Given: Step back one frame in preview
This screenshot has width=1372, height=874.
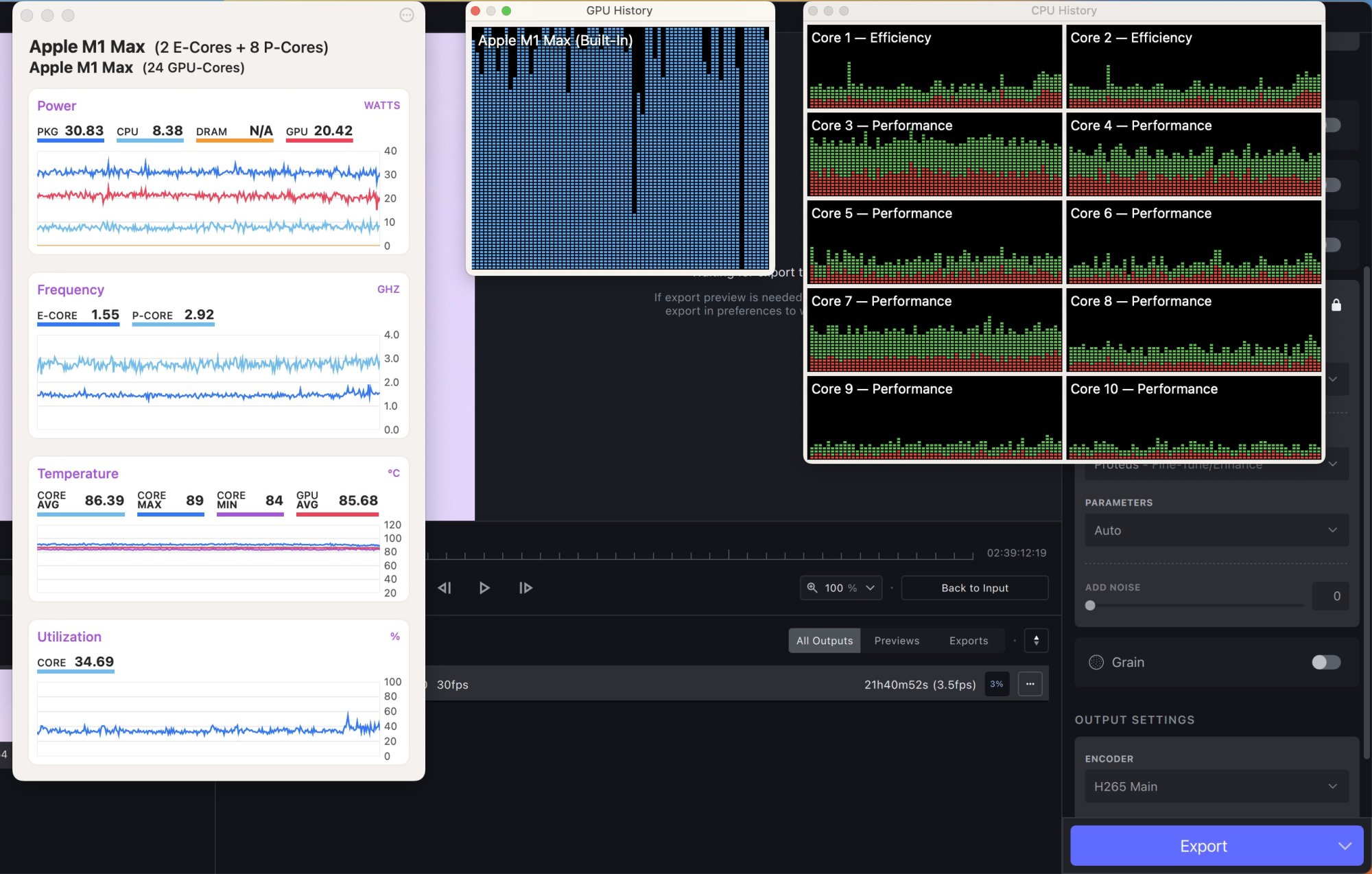Looking at the screenshot, I should click(x=445, y=588).
